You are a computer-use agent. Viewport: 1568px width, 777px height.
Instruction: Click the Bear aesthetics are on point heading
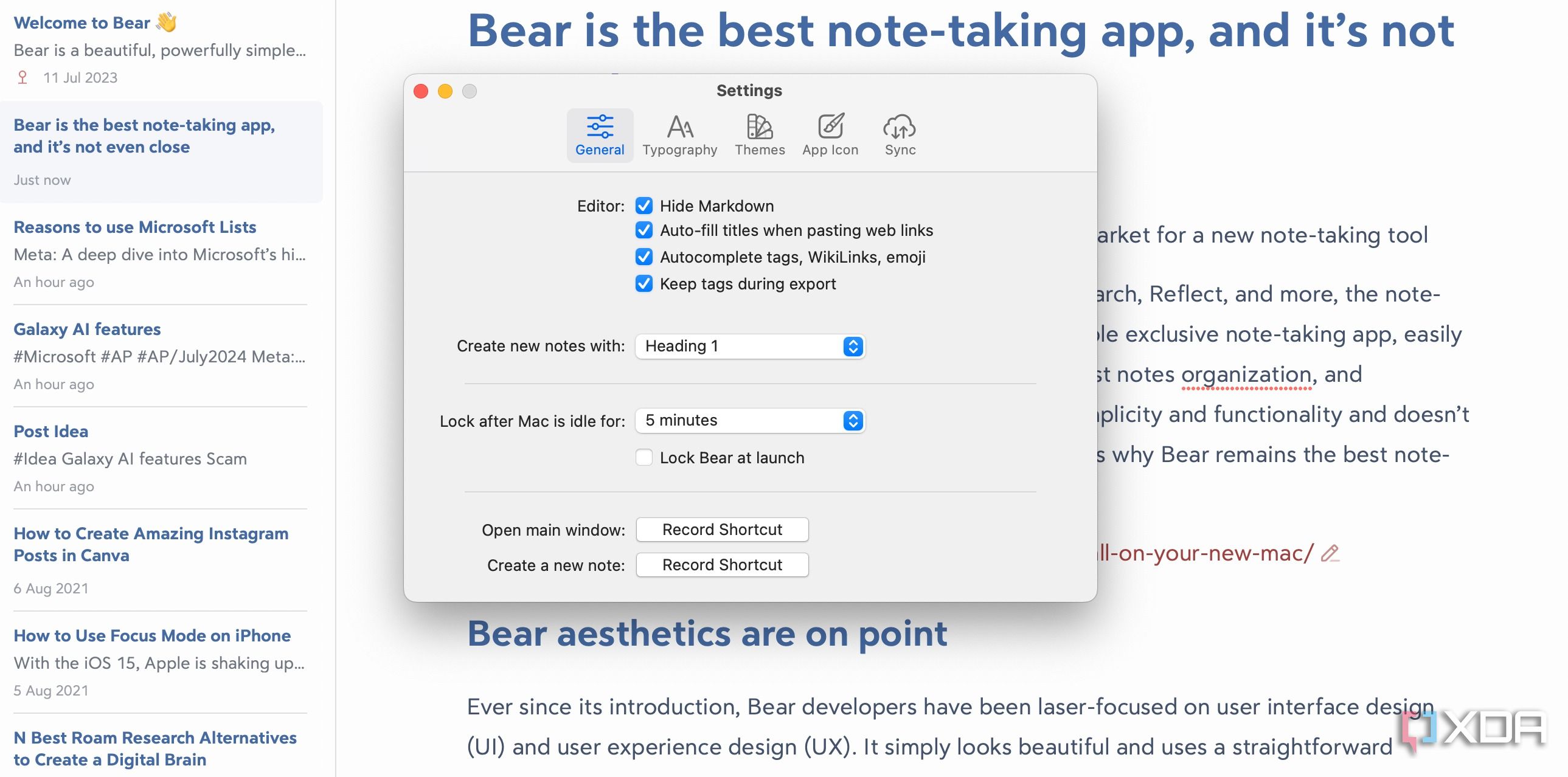[x=707, y=634]
